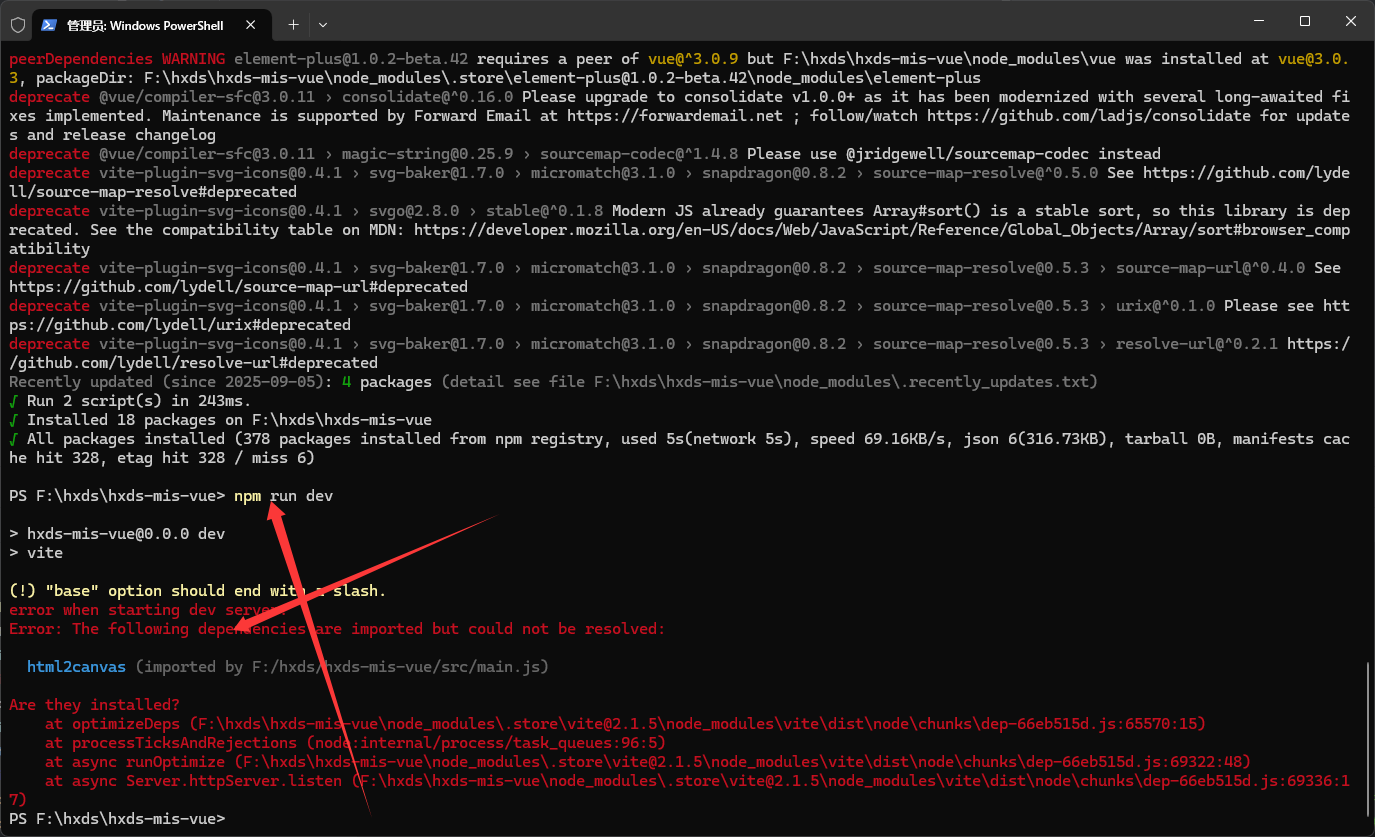Click the administrator shield icon in title bar
The image size is (1375, 837).
pyautogui.click(x=18, y=24)
